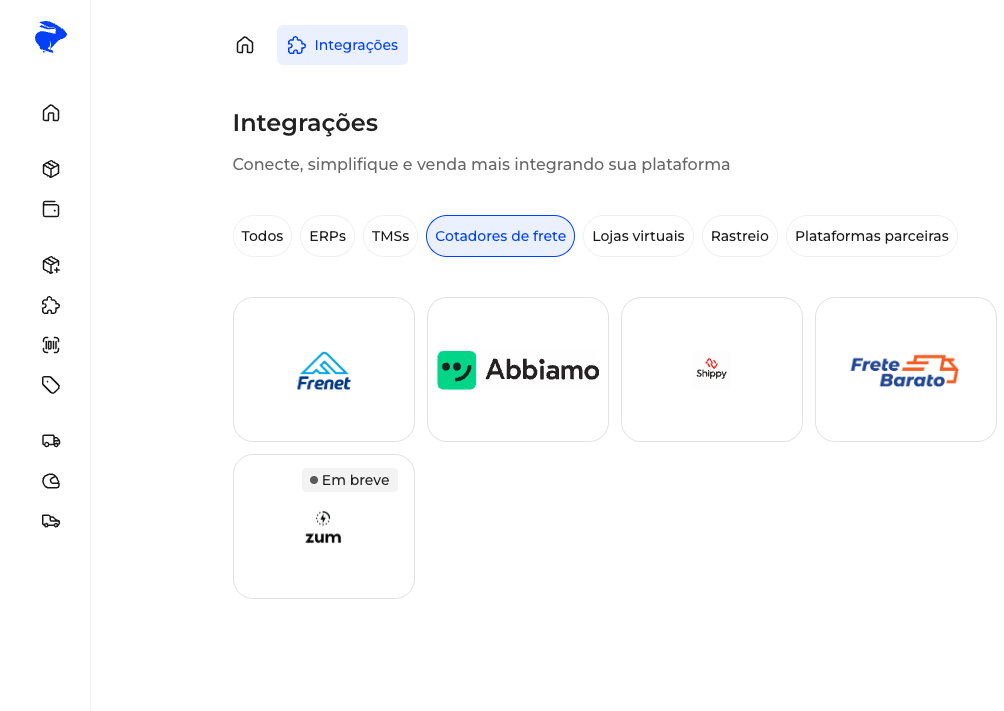Switch to the TMSs filter

[x=390, y=236]
